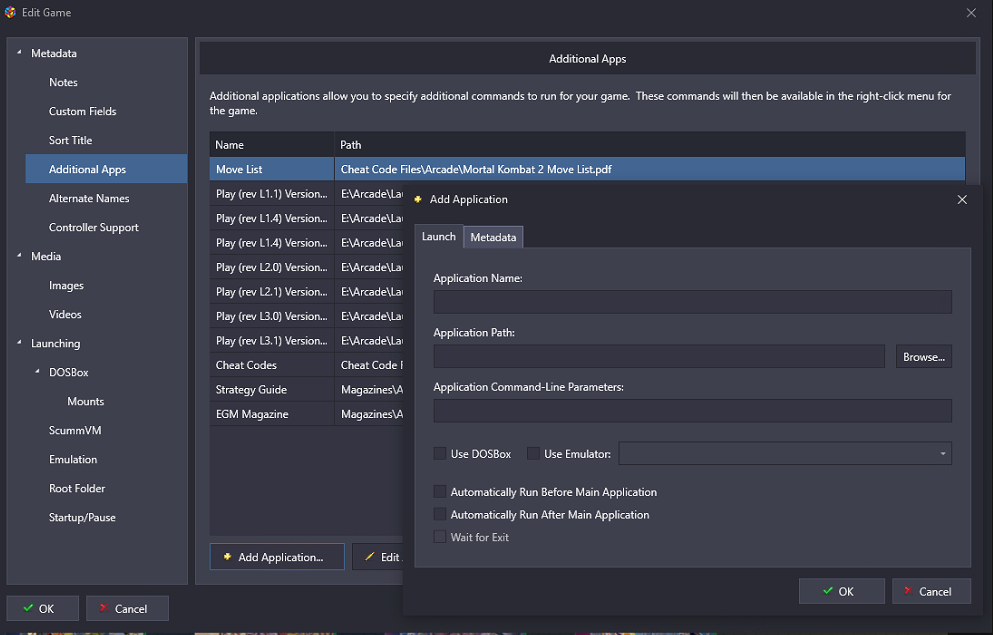Viewport: 993px width, 635px height.
Task: Toggle Automatically Run Before Main Application
Action: (440, 492)
